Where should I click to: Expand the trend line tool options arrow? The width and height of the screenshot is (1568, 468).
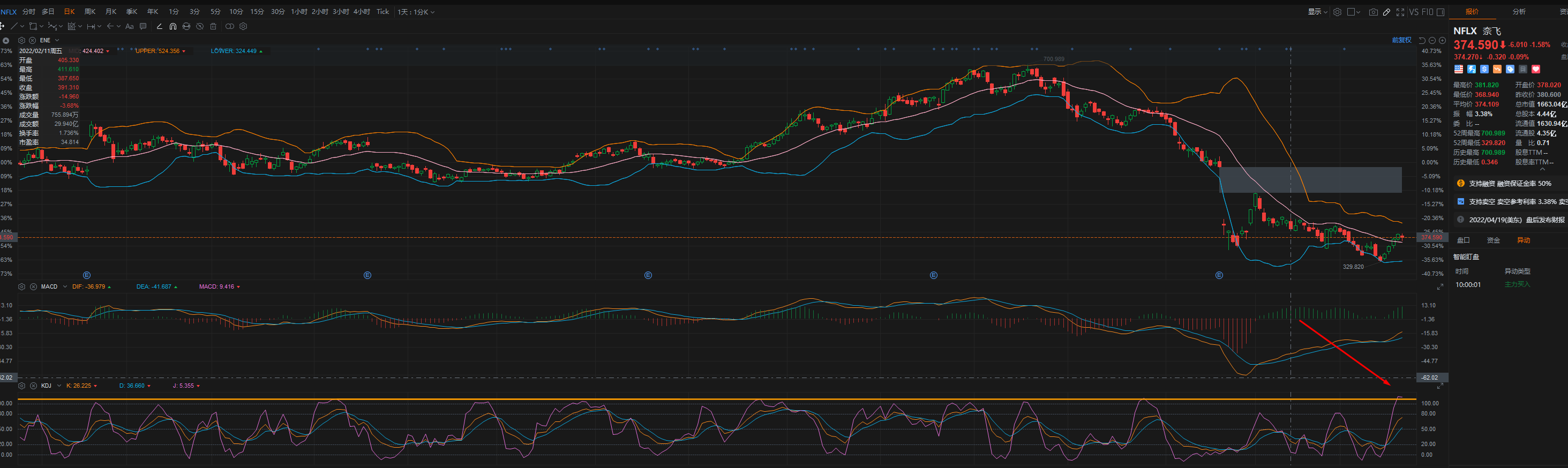pos(22,26)
